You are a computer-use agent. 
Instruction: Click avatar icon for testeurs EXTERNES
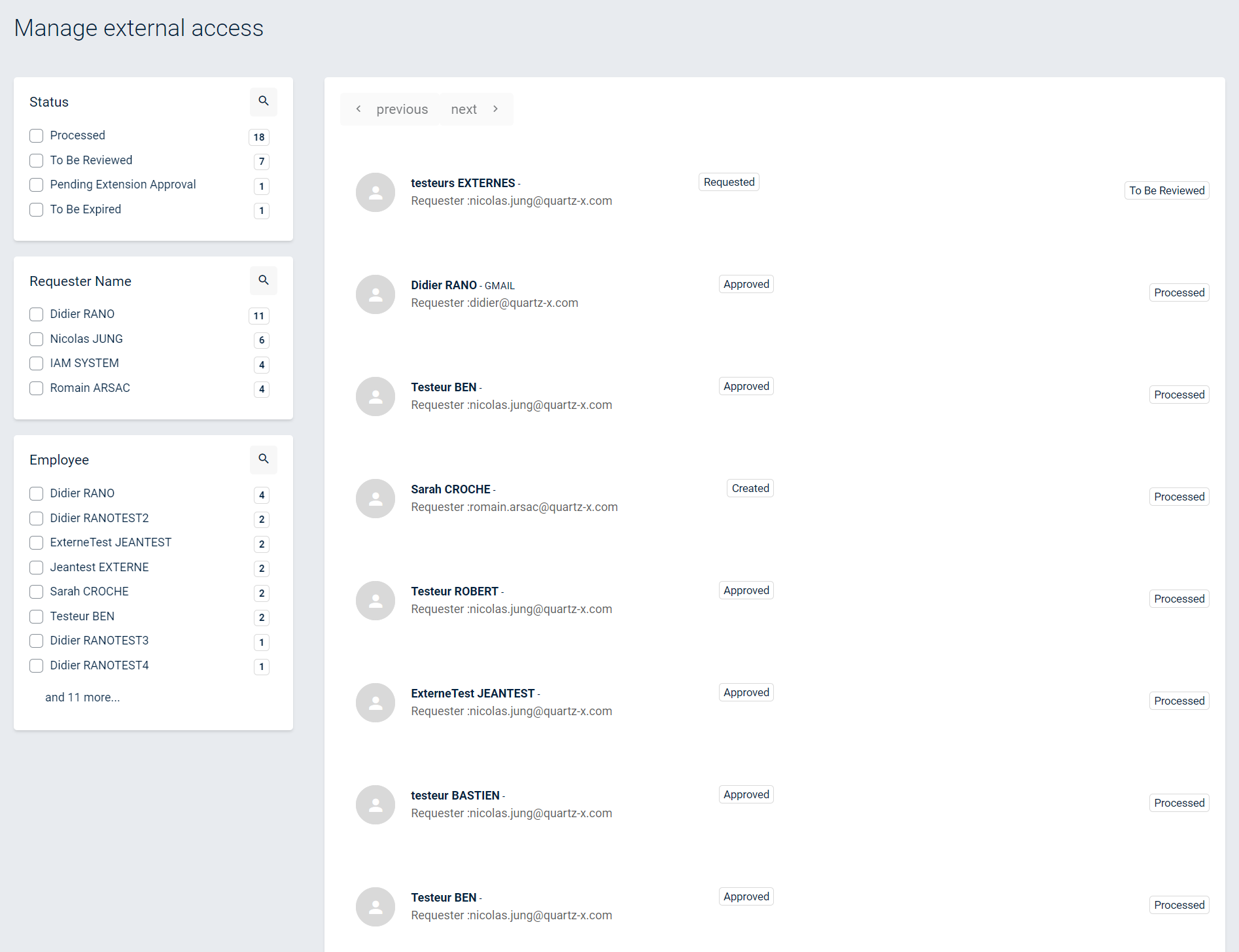375,192
